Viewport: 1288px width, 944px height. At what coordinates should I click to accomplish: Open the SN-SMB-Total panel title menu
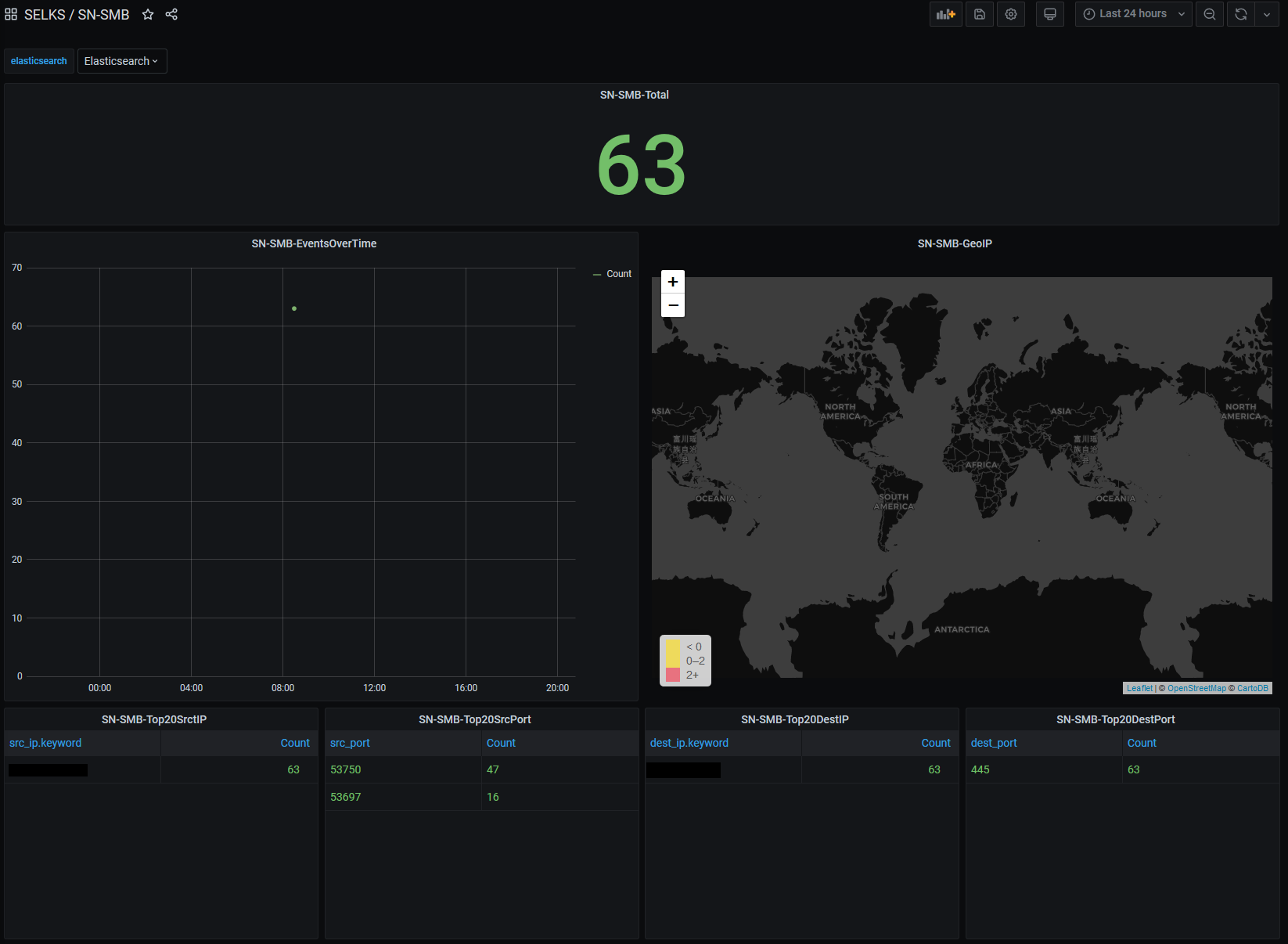coord(634,95)
